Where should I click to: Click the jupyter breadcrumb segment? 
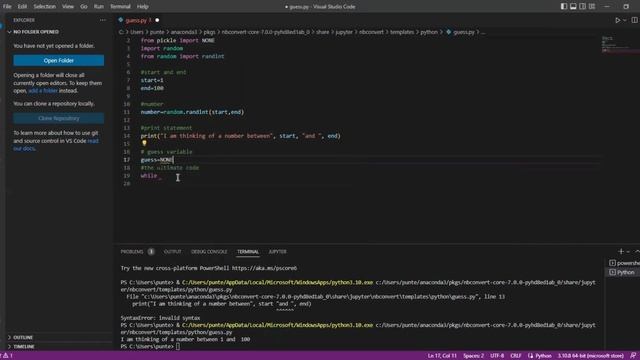click(x=344, y=32)
